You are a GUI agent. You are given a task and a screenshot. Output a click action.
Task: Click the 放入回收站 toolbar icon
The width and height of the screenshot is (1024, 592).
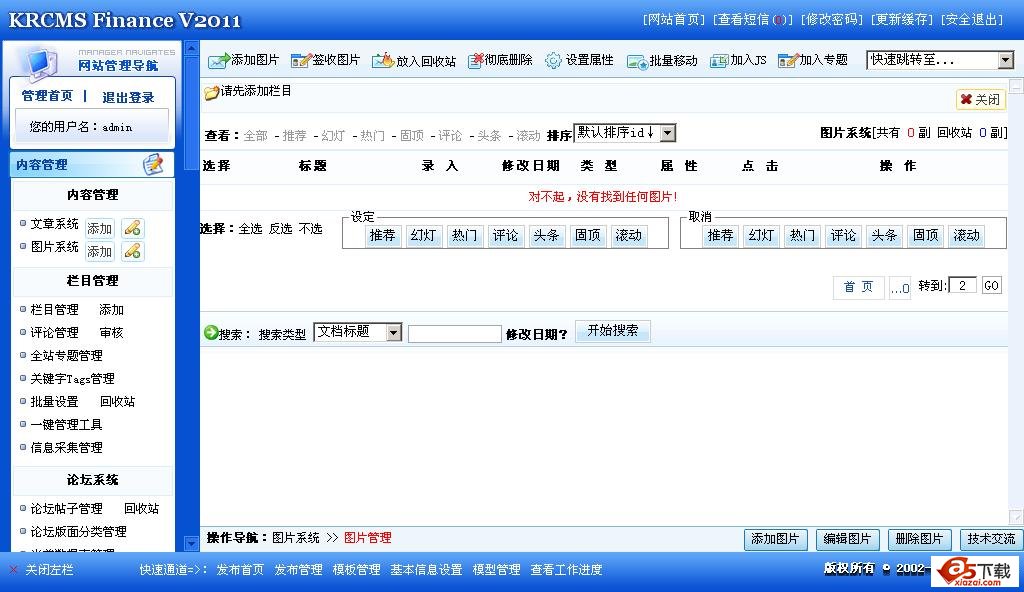tap(383, 61)
